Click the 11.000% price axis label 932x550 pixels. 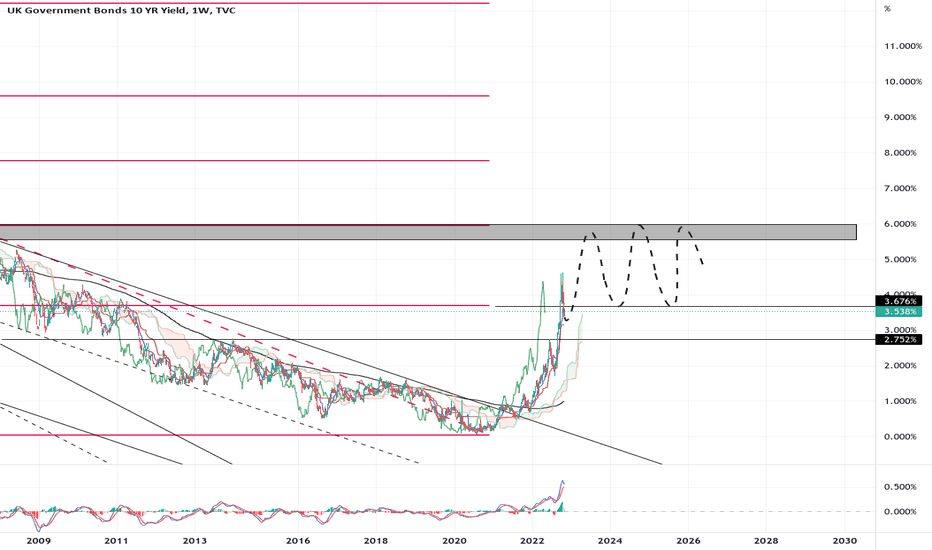(902, 46)
